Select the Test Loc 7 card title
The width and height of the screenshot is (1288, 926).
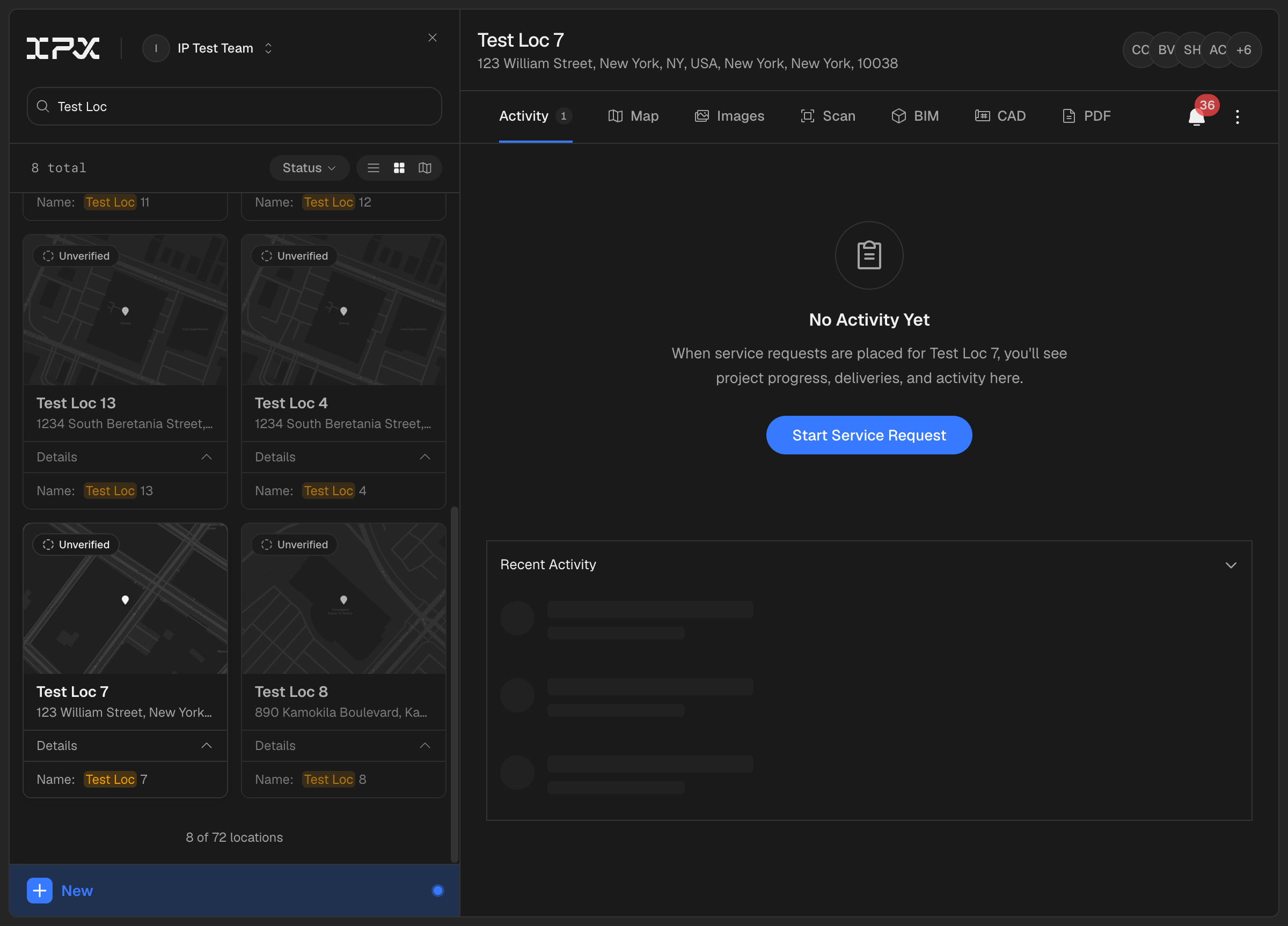coord(72,692)
